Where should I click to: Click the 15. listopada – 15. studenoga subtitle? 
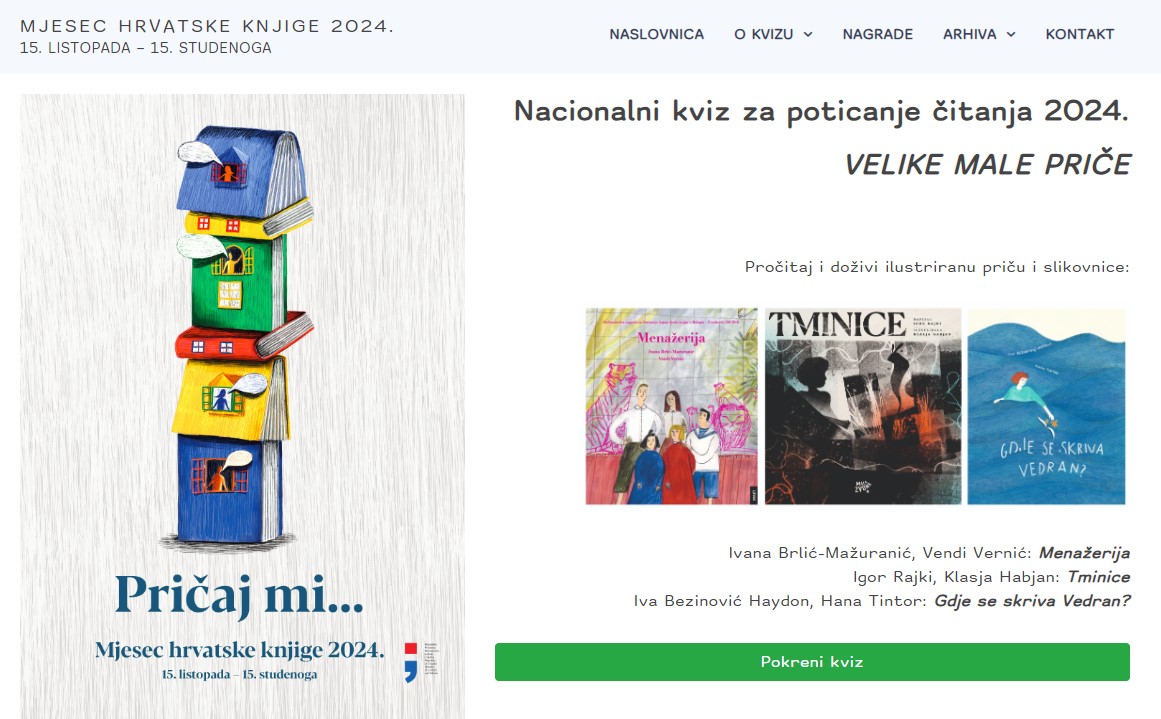[145, 48]
